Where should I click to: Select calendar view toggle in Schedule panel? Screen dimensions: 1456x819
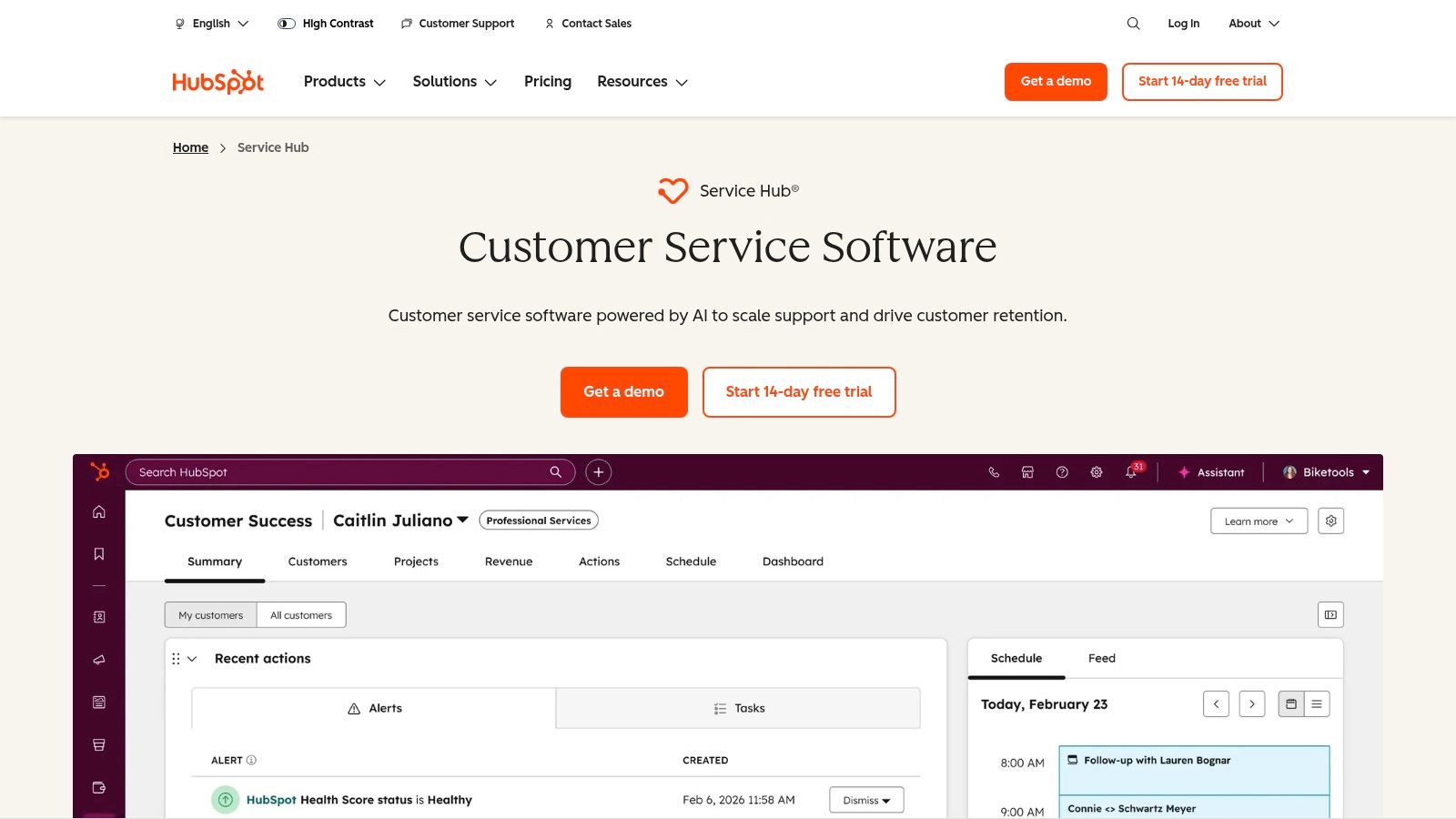click(1291, 704)
